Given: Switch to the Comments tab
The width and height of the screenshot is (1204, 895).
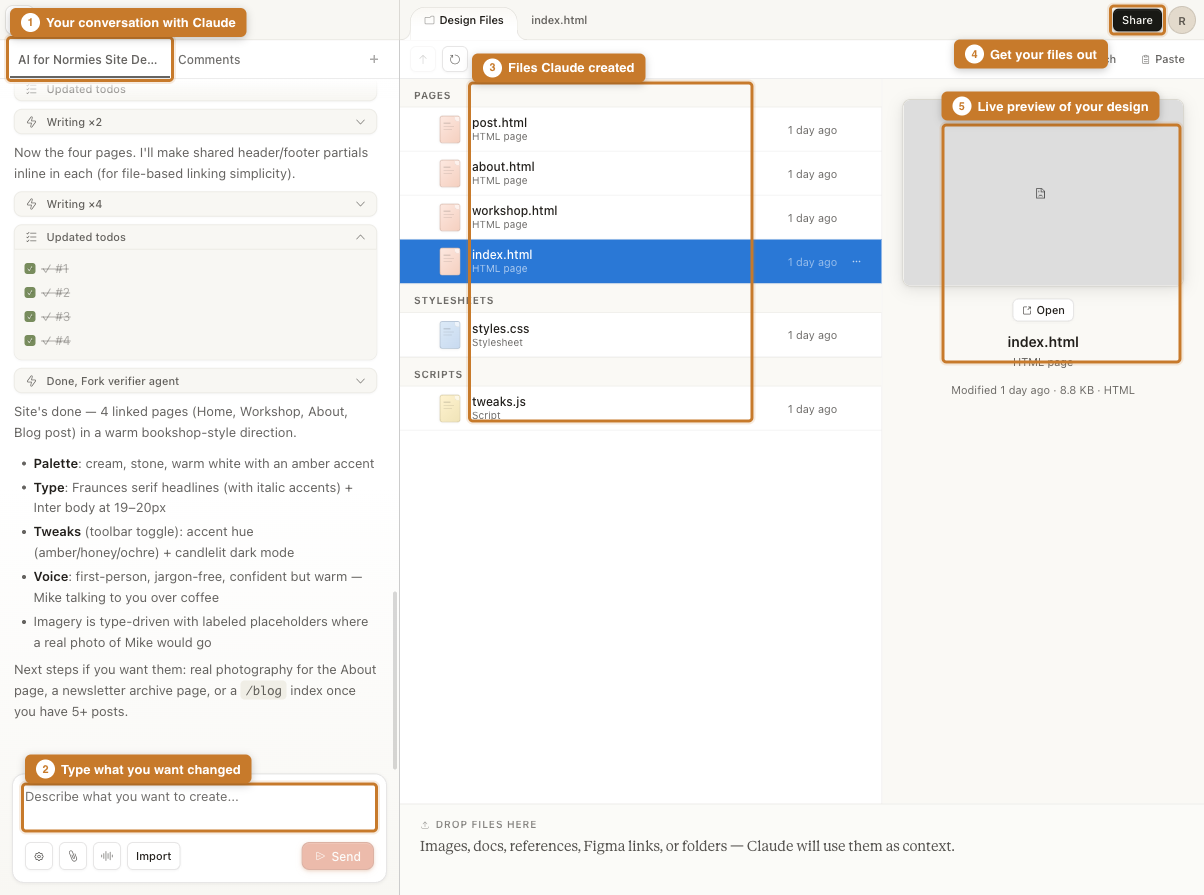Looking at the screenshot, I should point(208,59).
